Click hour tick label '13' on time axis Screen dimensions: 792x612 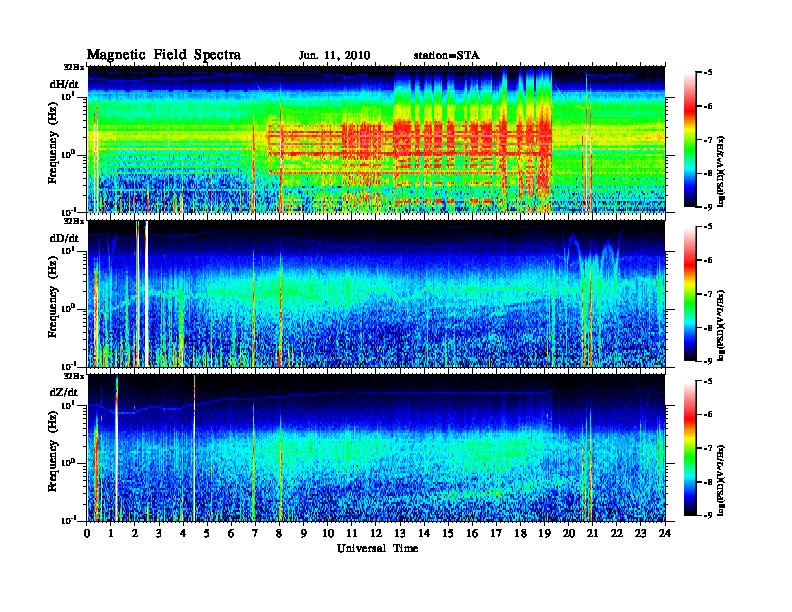click(400, 533)
